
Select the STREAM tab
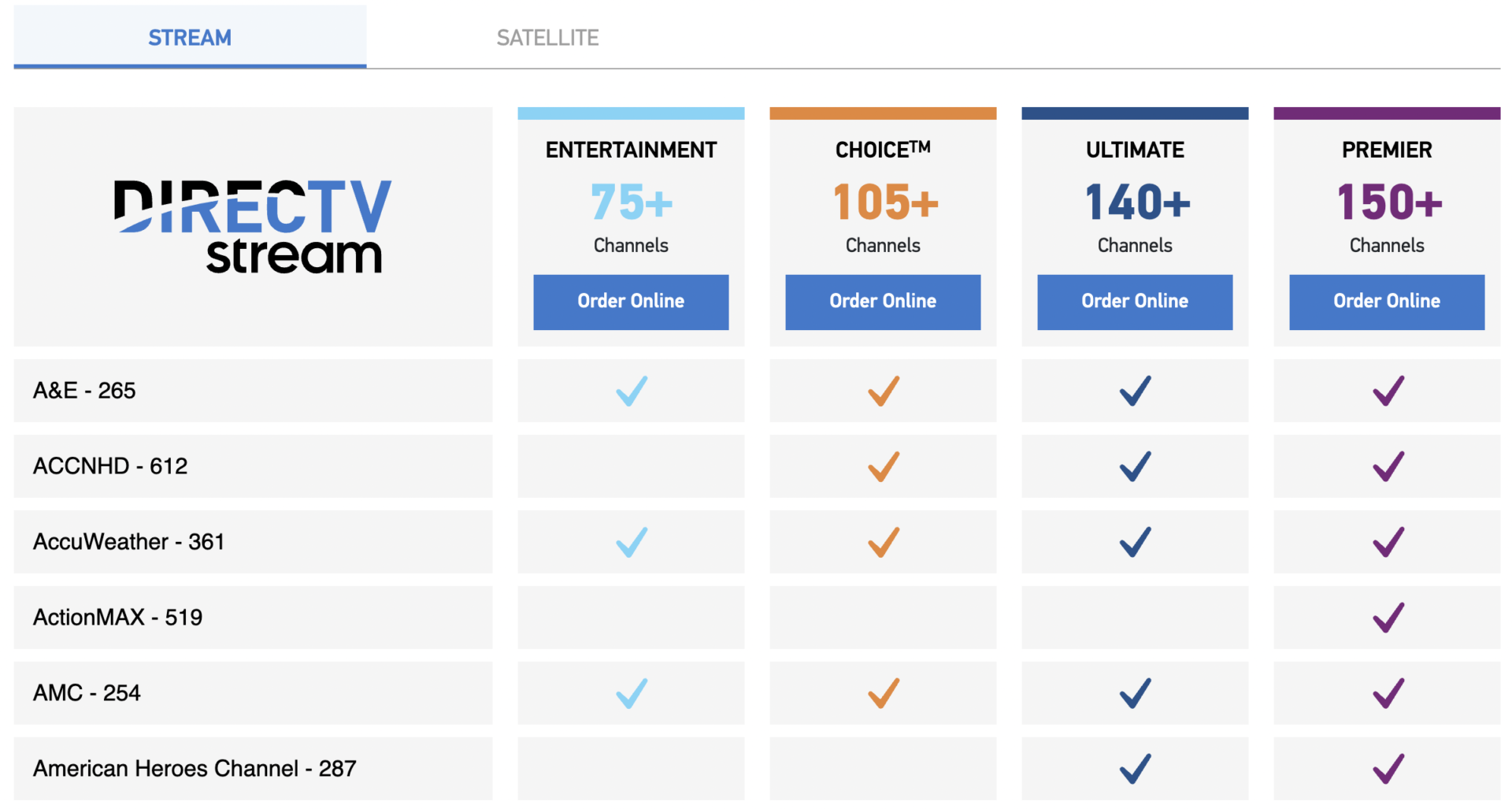coord(189,36)
